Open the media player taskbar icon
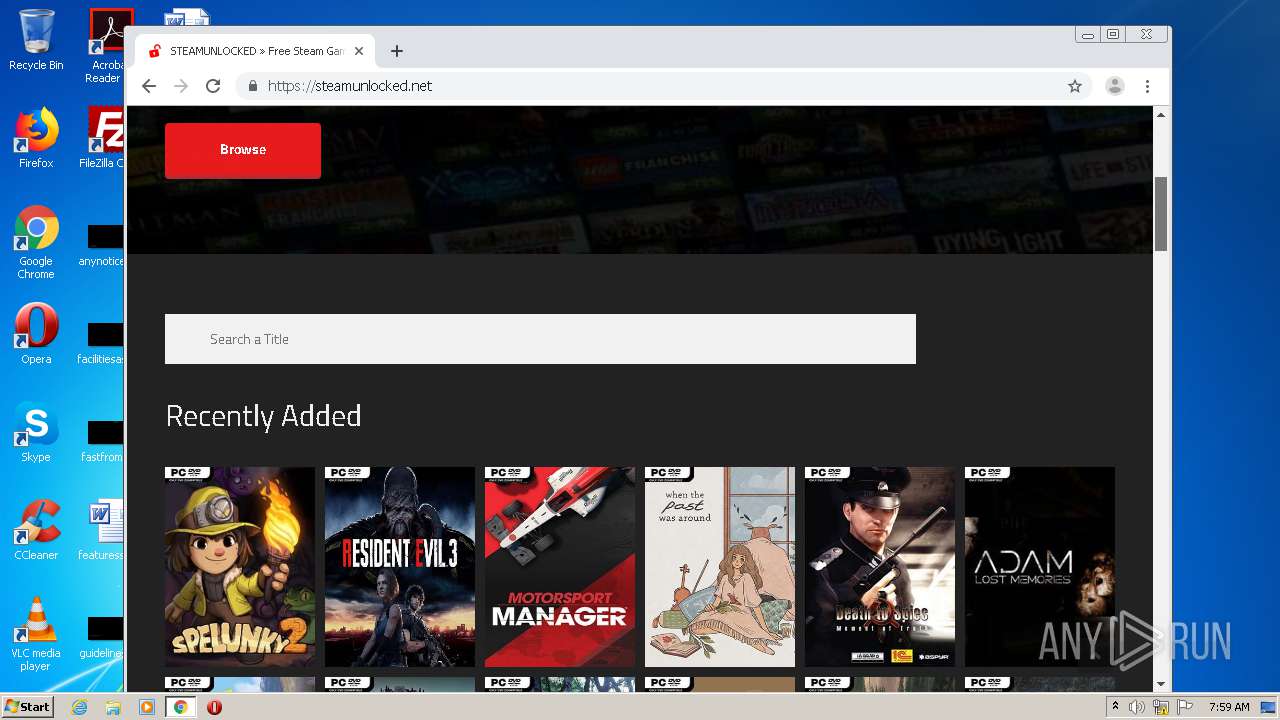This screenshot has height=720, width=1280. tap(147, 707)
